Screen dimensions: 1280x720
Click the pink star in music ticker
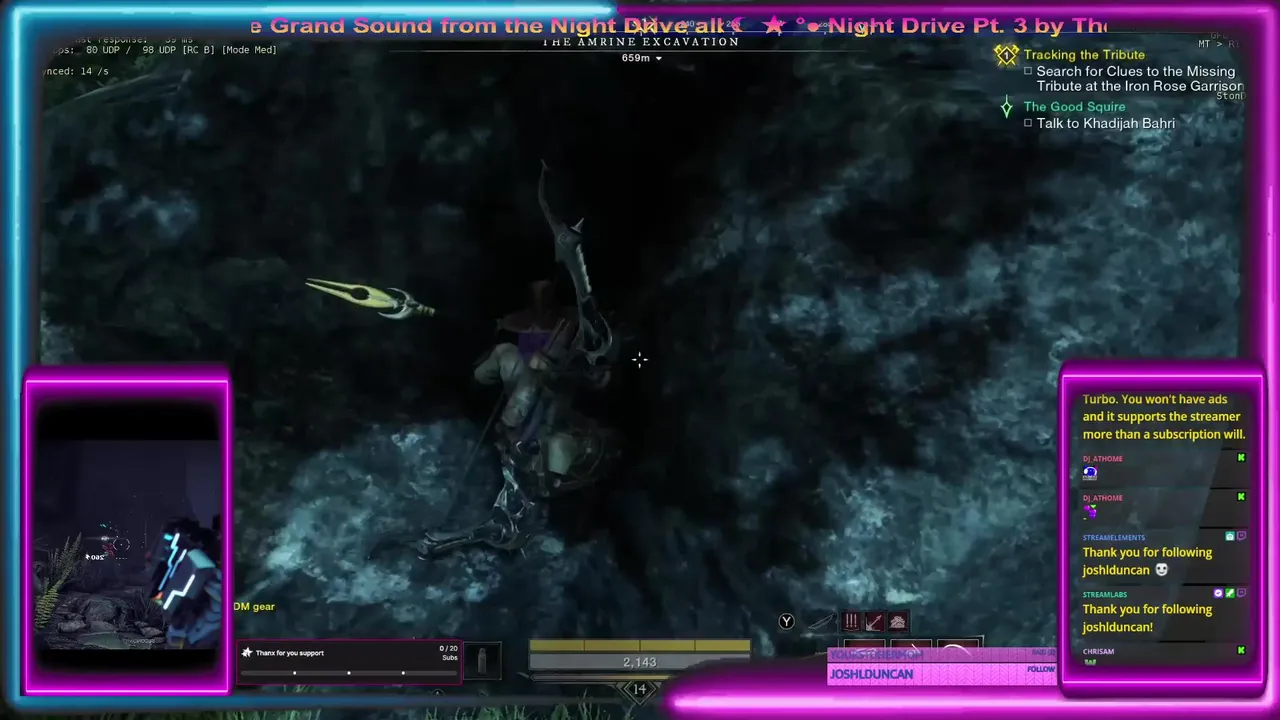click(x=774, y=26)
